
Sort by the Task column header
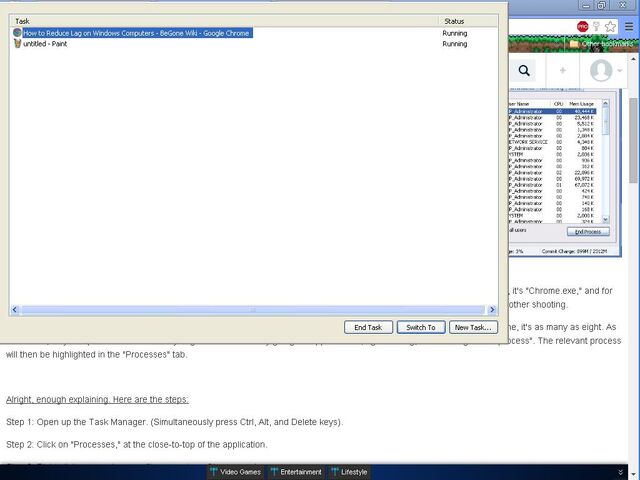pos(224,21)
